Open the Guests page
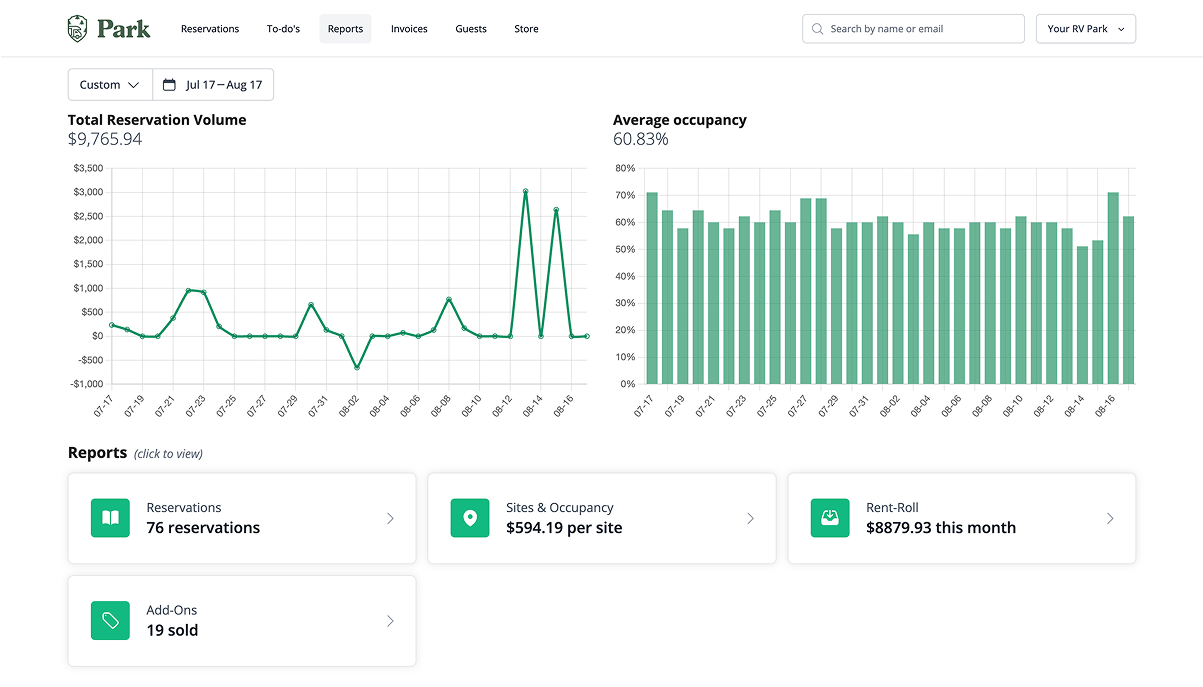 [471, 29]
